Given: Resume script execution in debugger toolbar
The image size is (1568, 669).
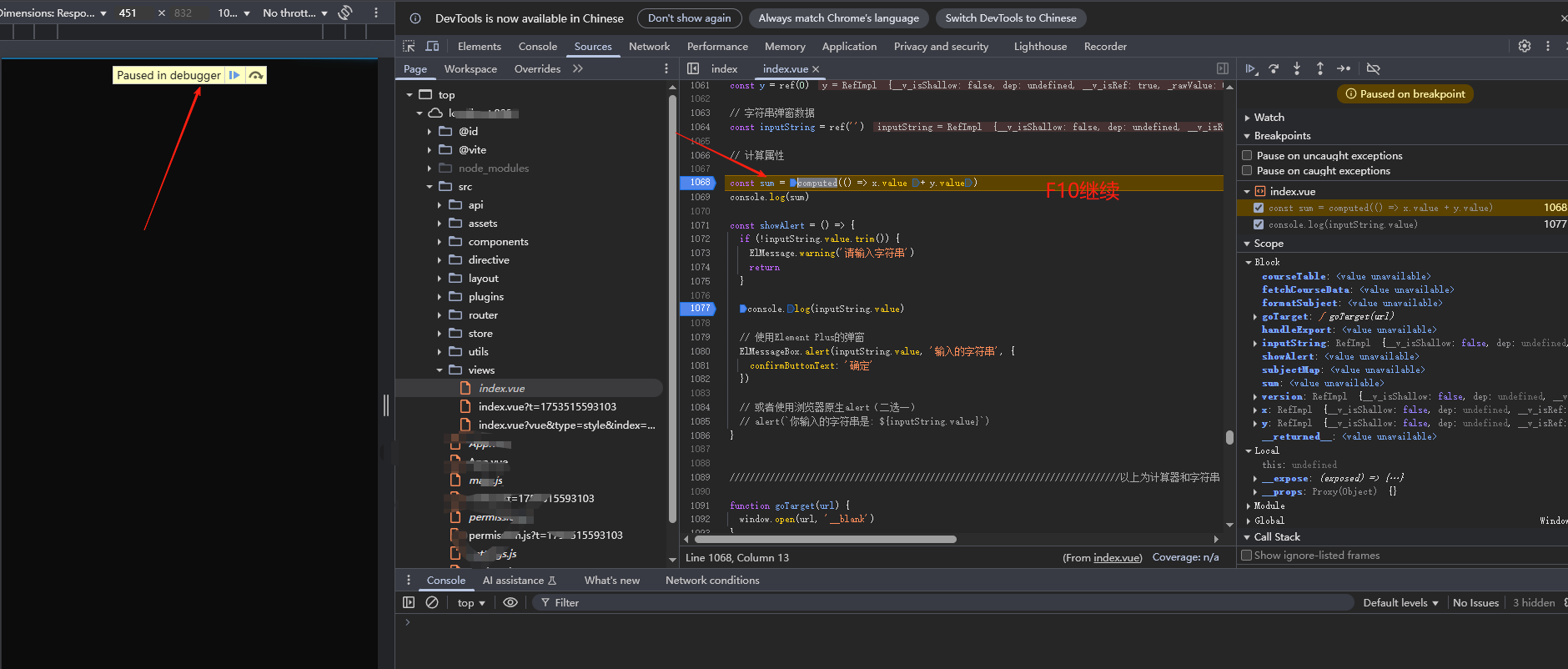Looking at the screenshot, I should (x=1251, y=68).
